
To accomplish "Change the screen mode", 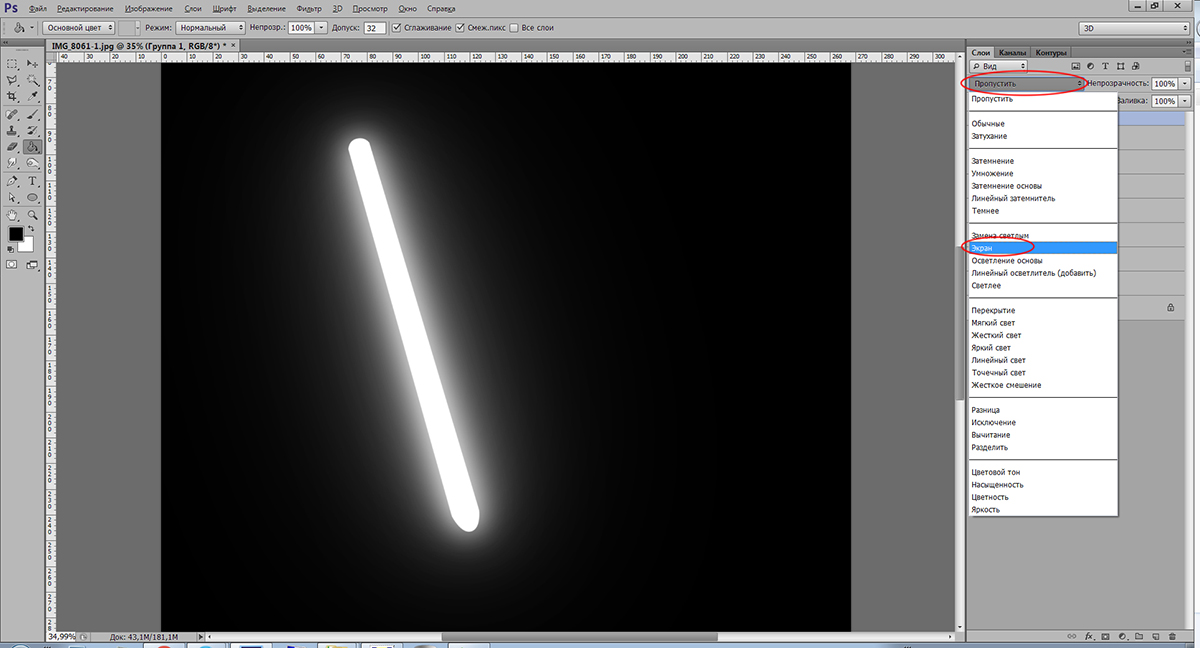I will pos(32,265).
